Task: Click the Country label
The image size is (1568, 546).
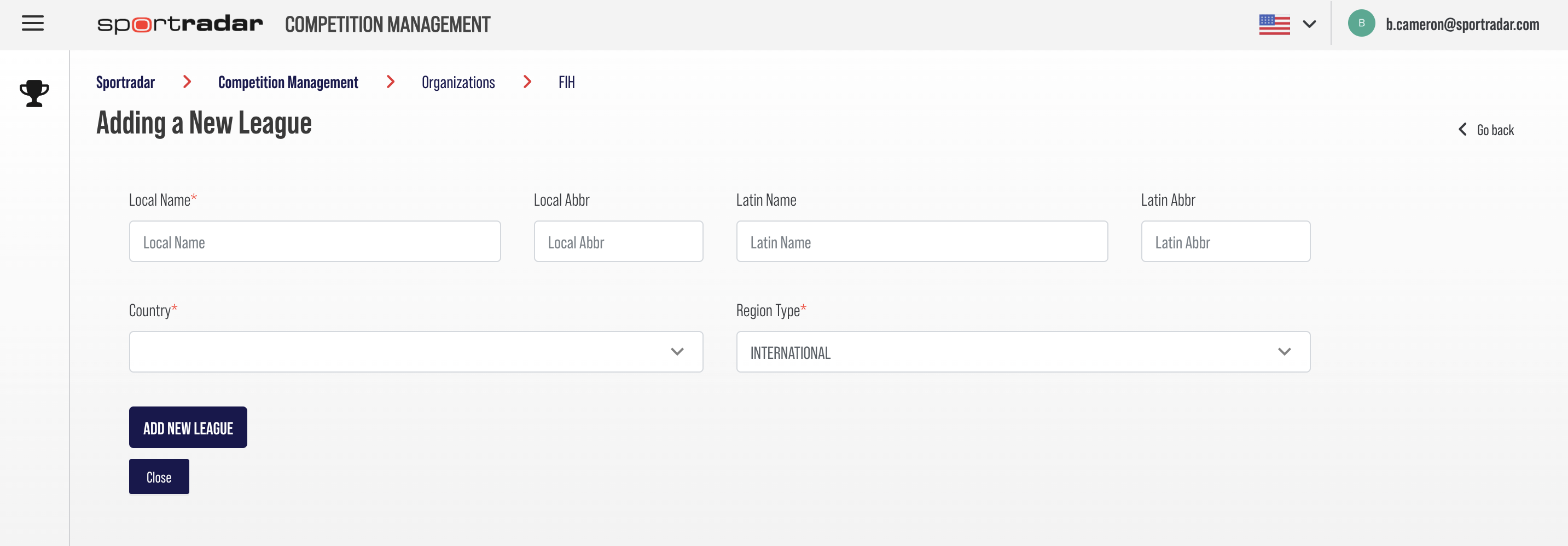Action: [153, 310]
